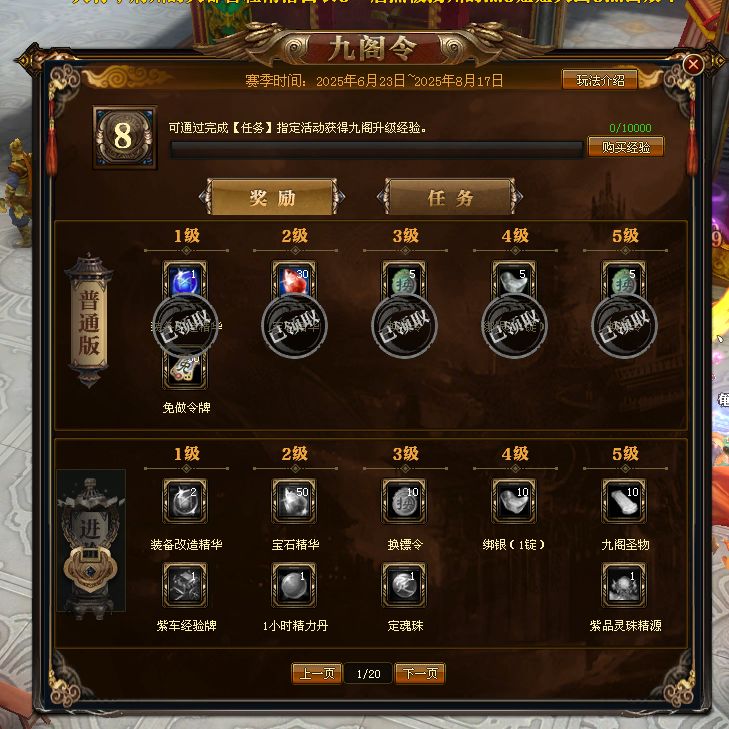Viewport: 729px width, 729px height.
Task: Click the 免做令牌 token icon
Action: click(x=185, y=370)
